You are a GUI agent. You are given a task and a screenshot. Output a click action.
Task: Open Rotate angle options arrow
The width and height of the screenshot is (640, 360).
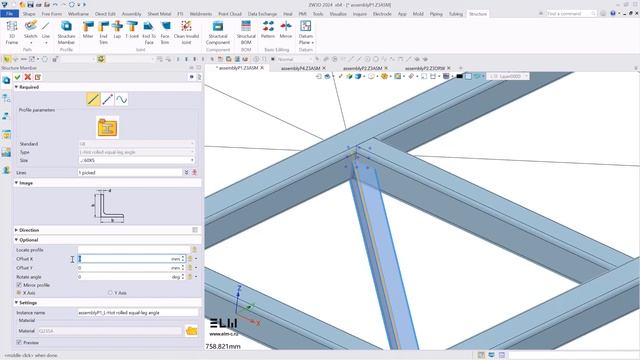[196, 277]
